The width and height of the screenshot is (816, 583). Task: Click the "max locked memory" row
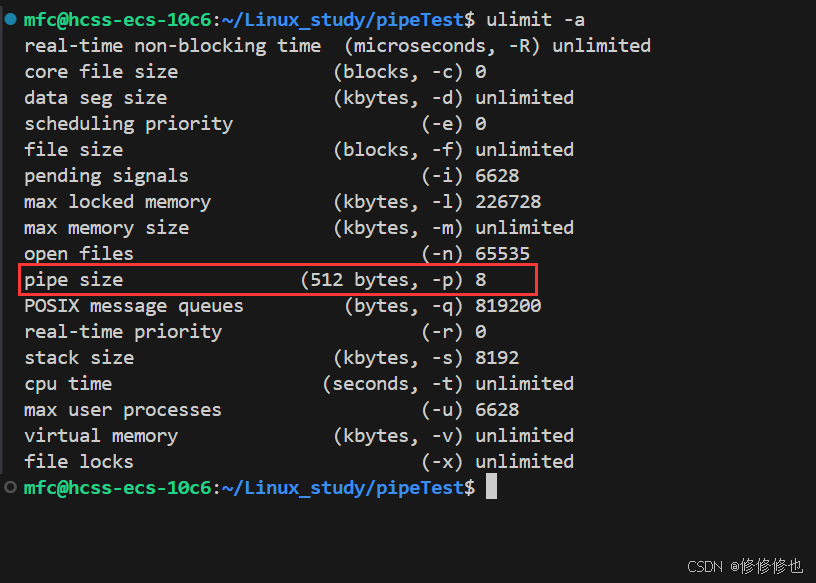283,202
